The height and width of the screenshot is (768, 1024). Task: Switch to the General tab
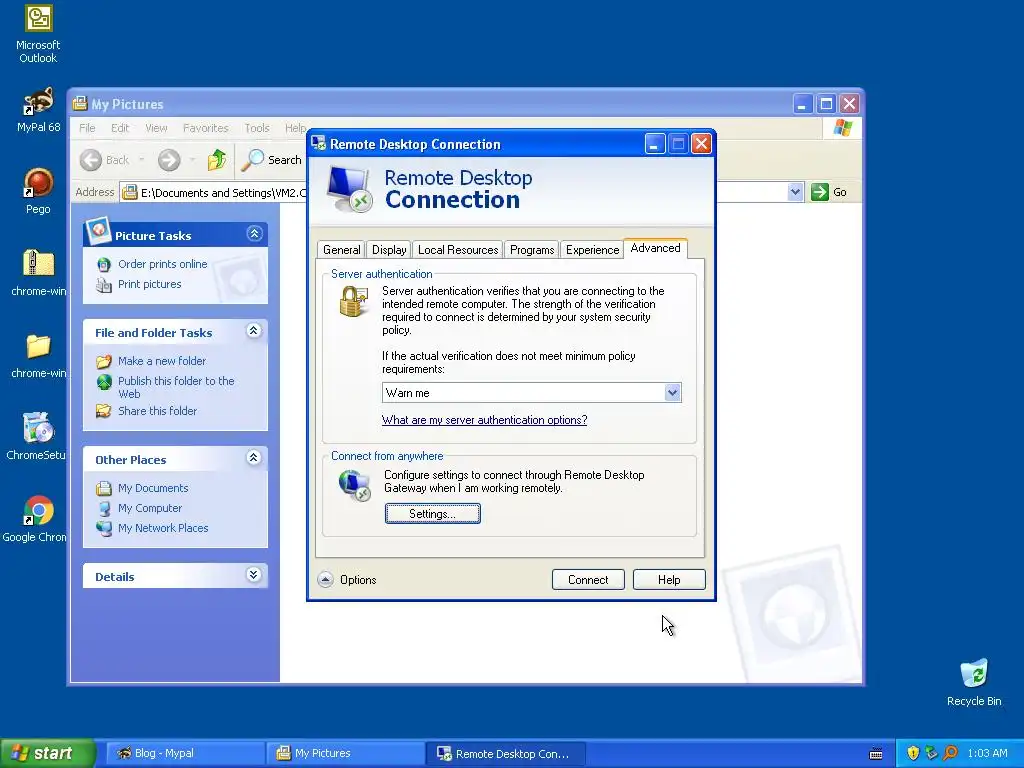(342, 250)
